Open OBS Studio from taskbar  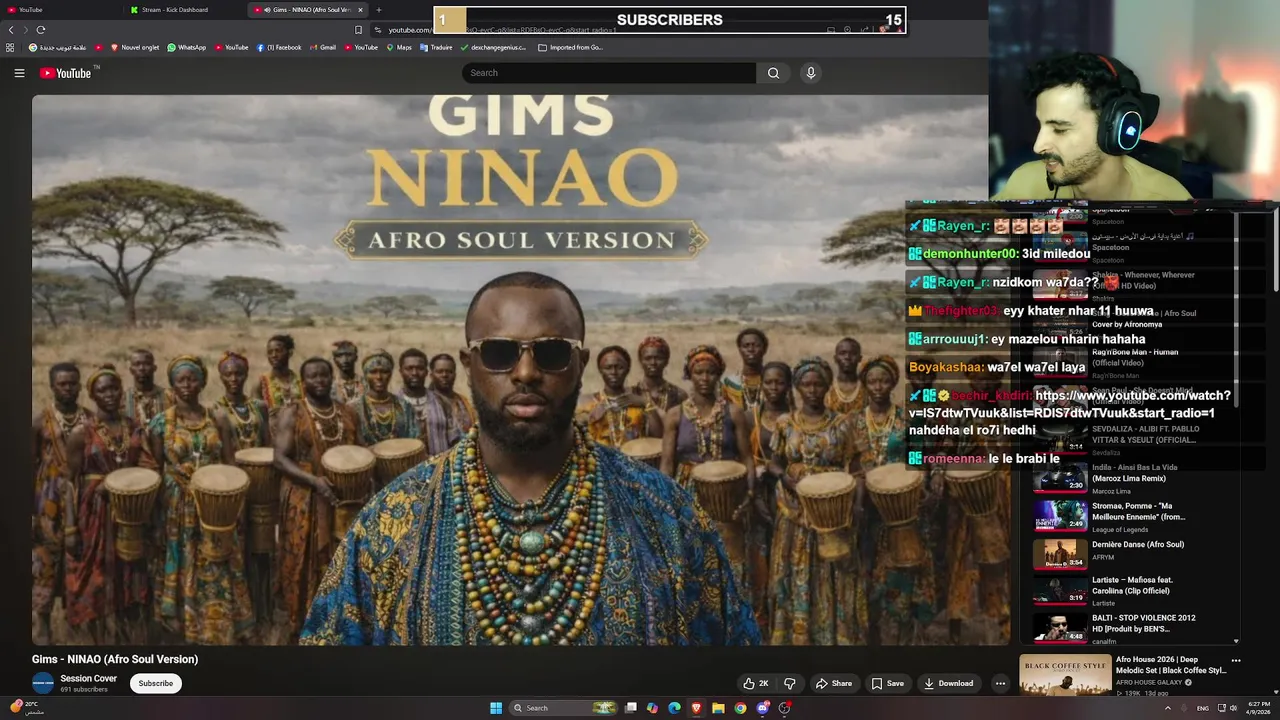click(x=785, y=708)
